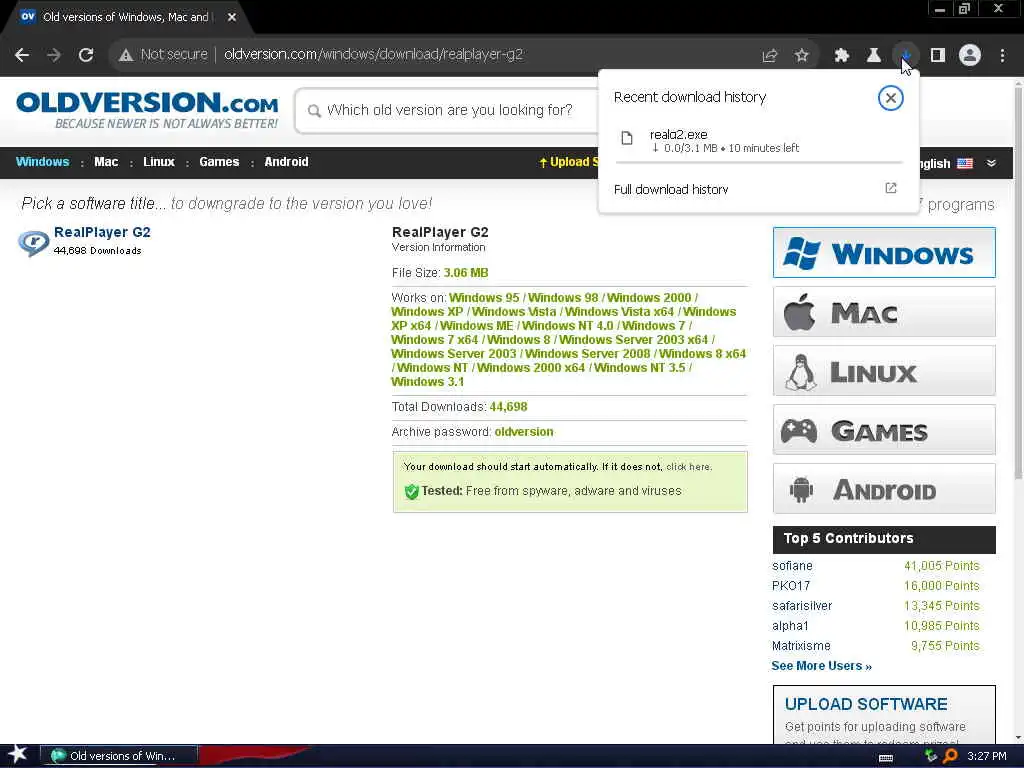Open realg2.exe download entry
This screenshot has width=1024, height=768.
(x=758, y=140)
